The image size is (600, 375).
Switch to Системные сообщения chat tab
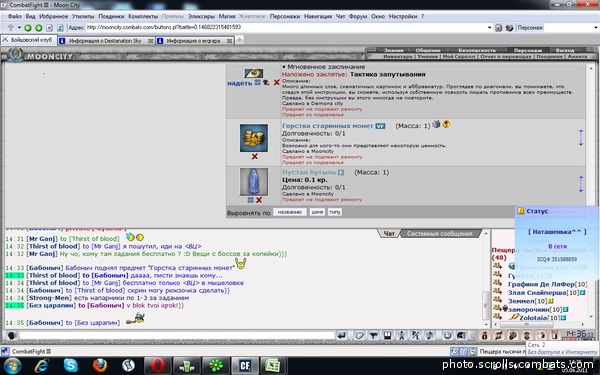point(439,233)
